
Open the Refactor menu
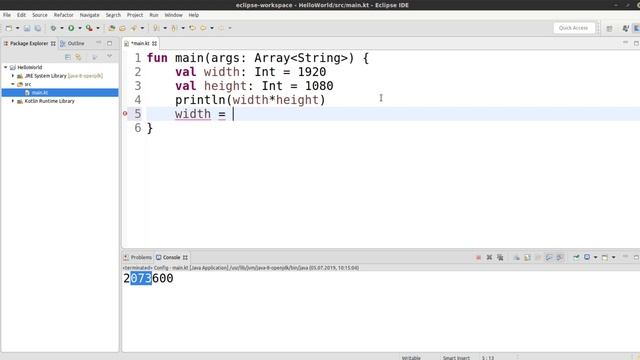64,15
